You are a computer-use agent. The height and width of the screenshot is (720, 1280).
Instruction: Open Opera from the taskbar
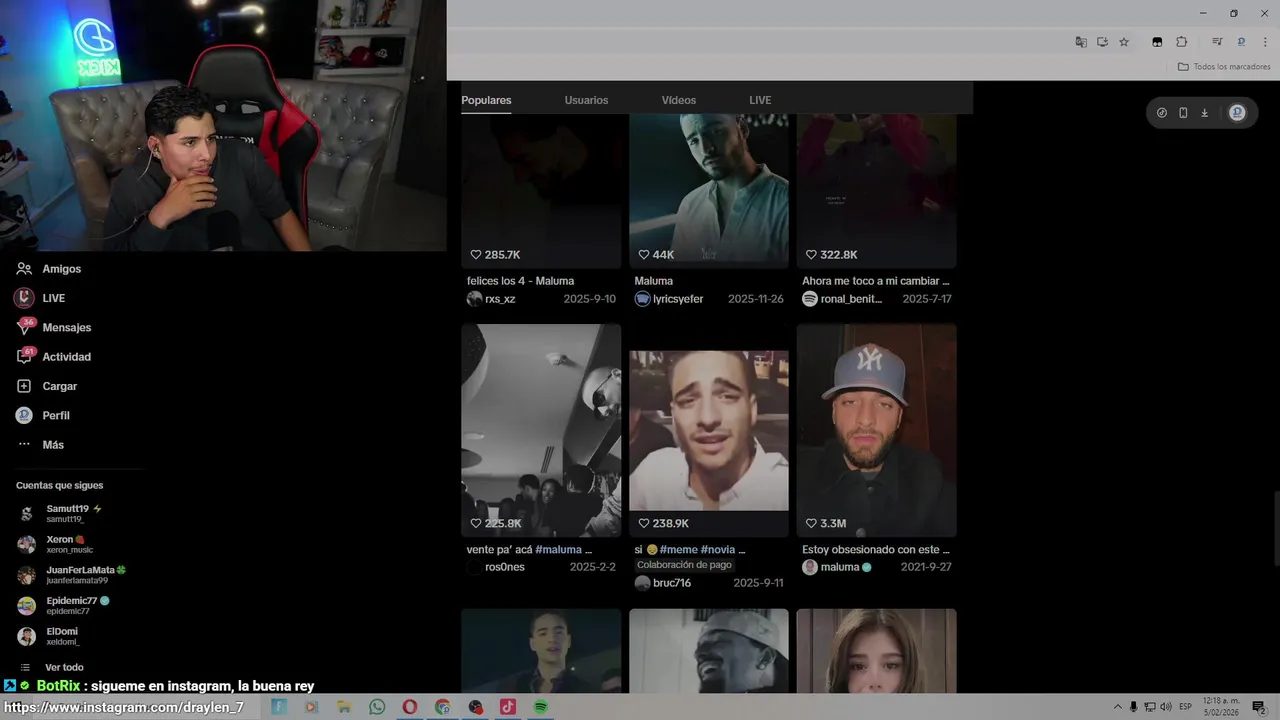[x=410, y=707]
